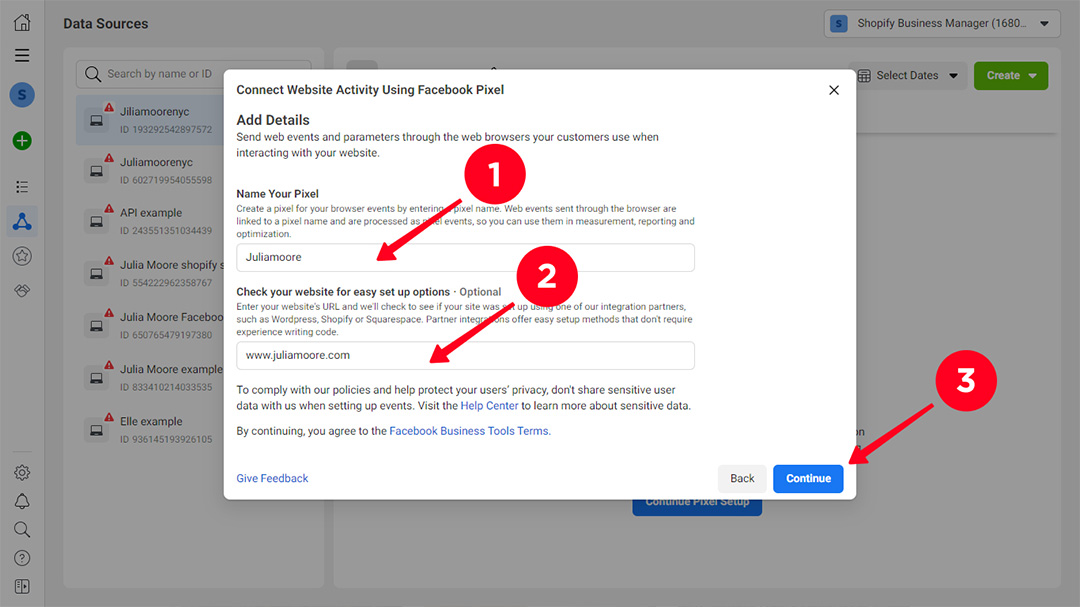1080x607 pixels.
Task: Click Continue in the pixel dialog
Action: coord(808,479)
